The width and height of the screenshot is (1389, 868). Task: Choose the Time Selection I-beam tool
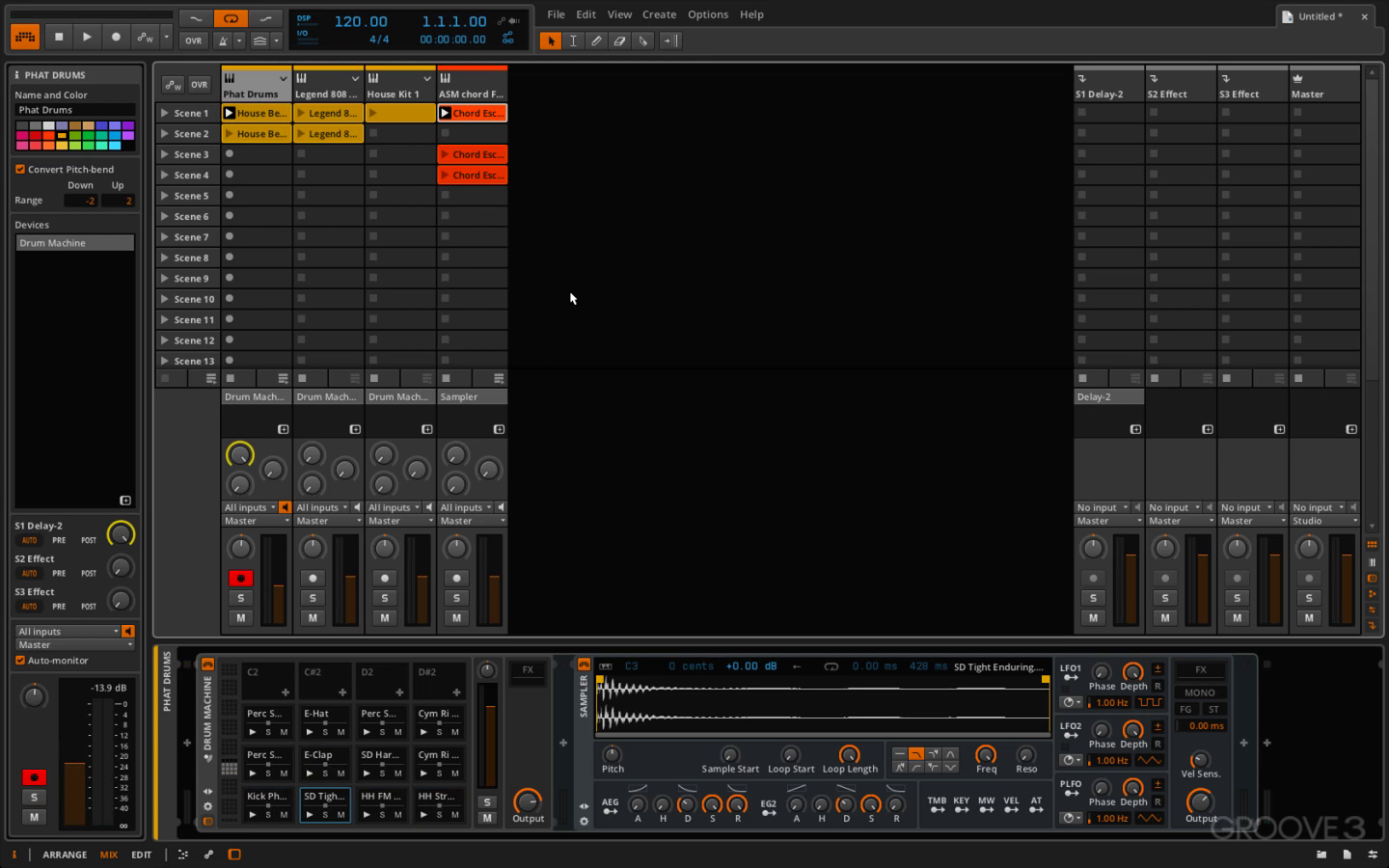point(573,41)
